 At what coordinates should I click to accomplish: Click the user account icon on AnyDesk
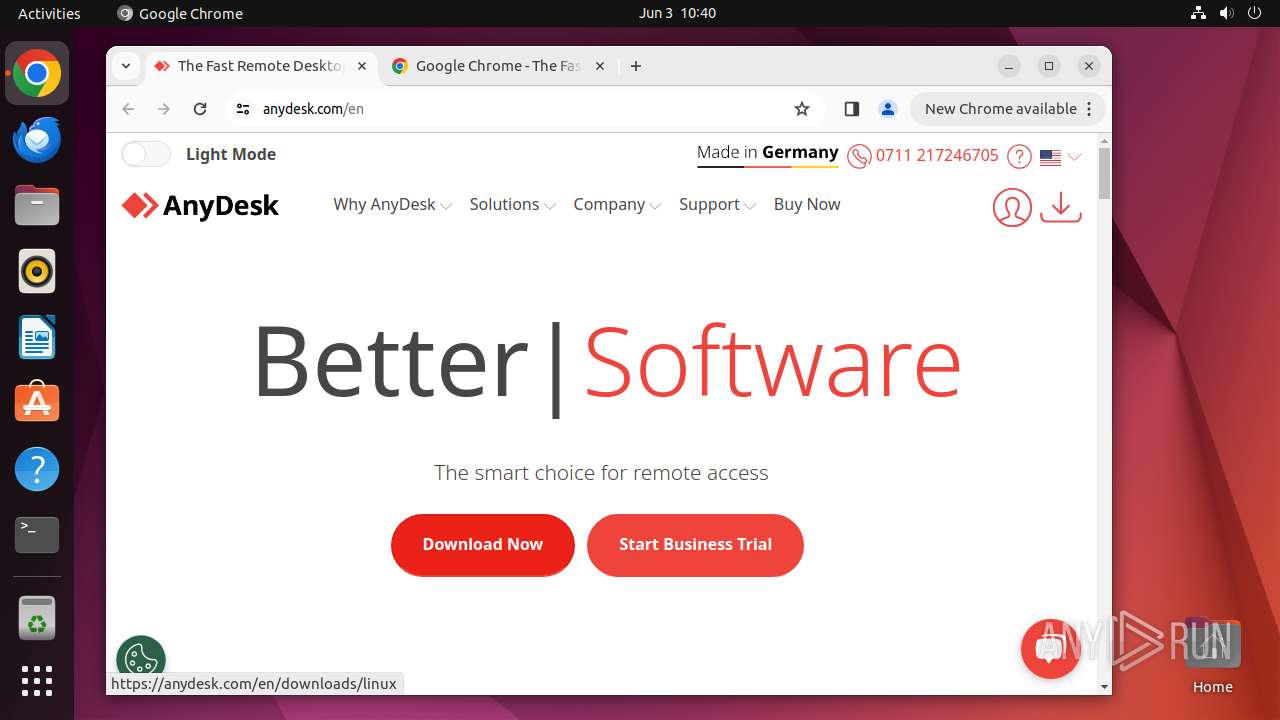tap(1012, 207)
